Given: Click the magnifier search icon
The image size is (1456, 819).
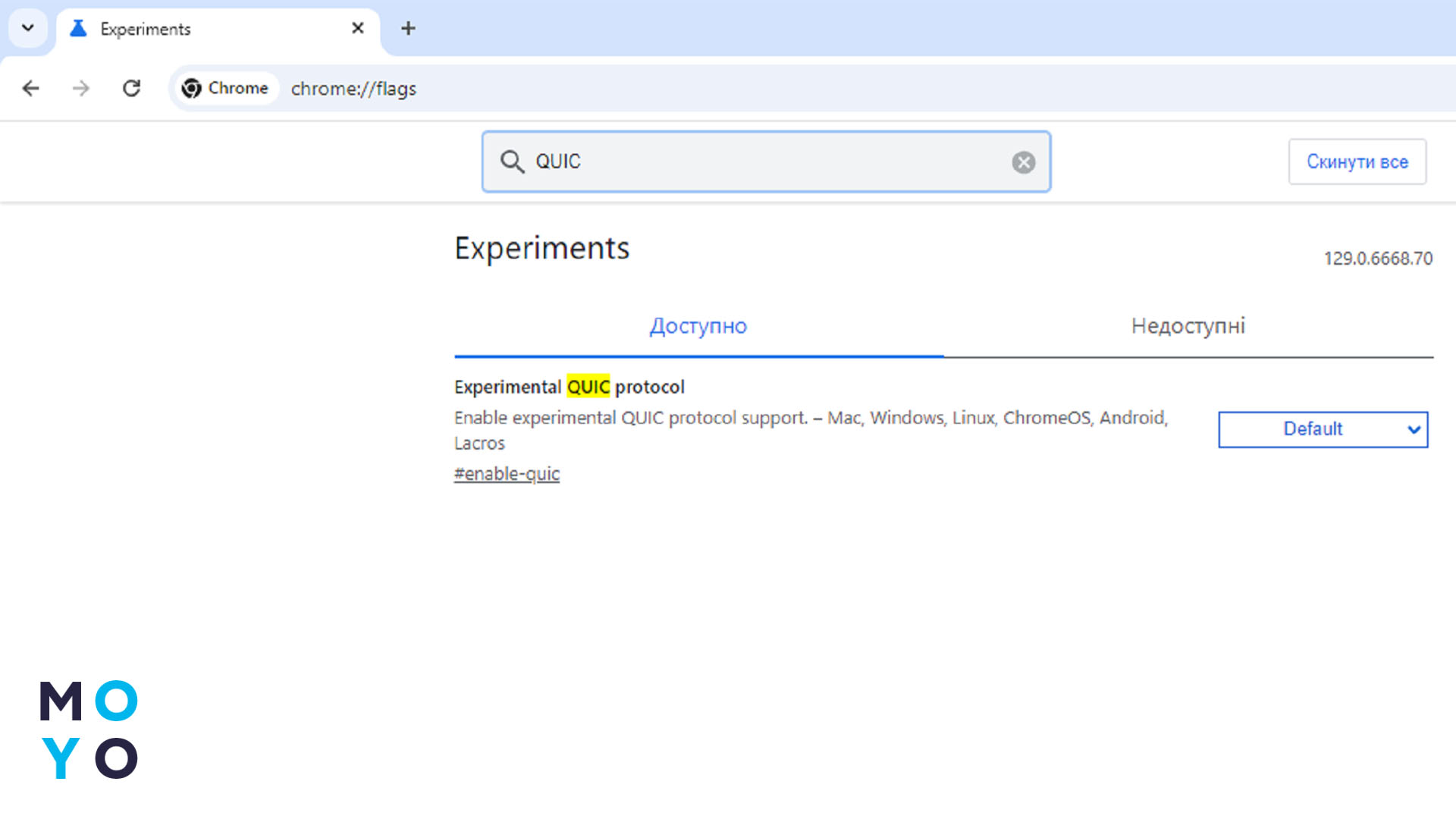Looking at the screenshot, I should [512, 162].
